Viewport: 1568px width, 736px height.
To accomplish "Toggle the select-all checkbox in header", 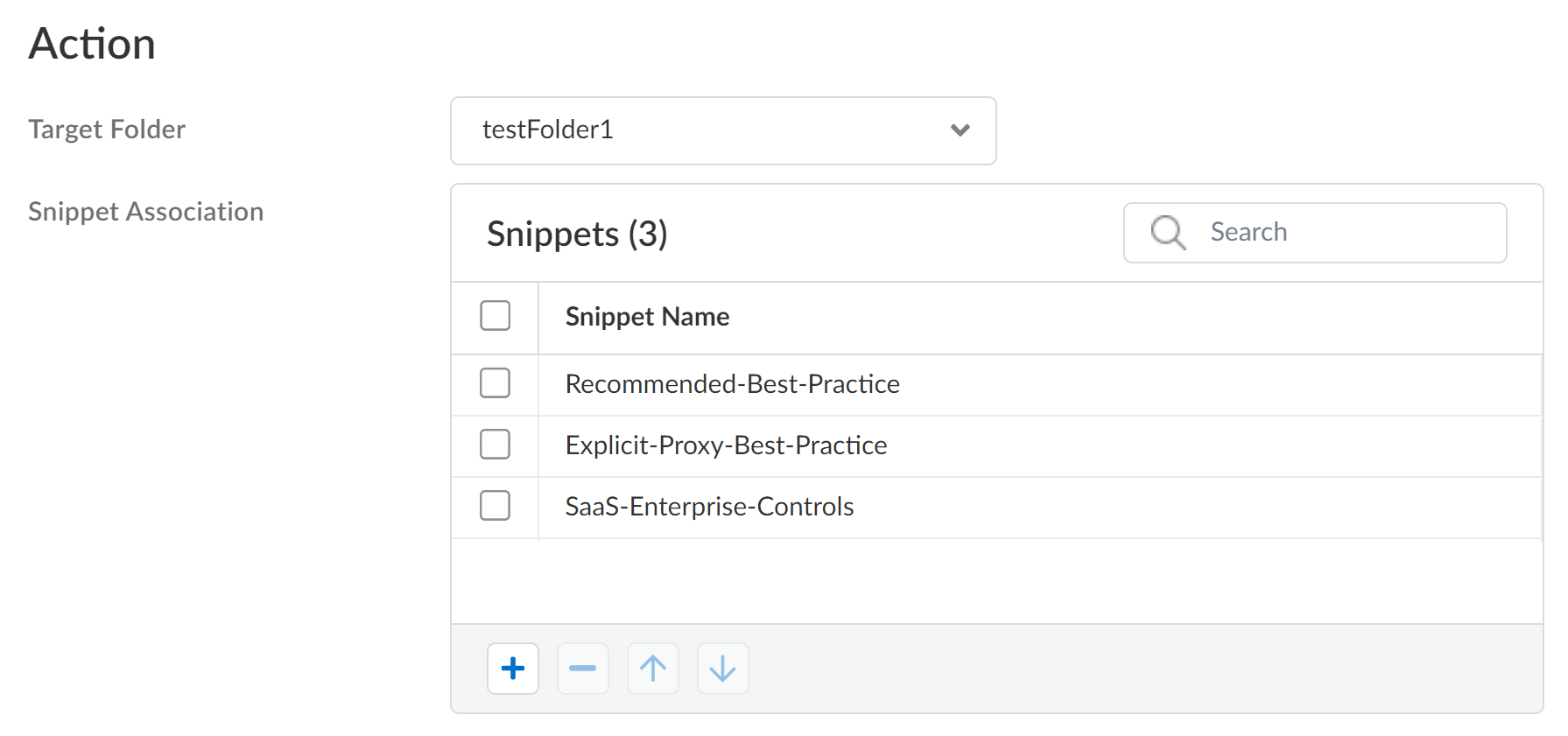I will click(x=495, y=316).
